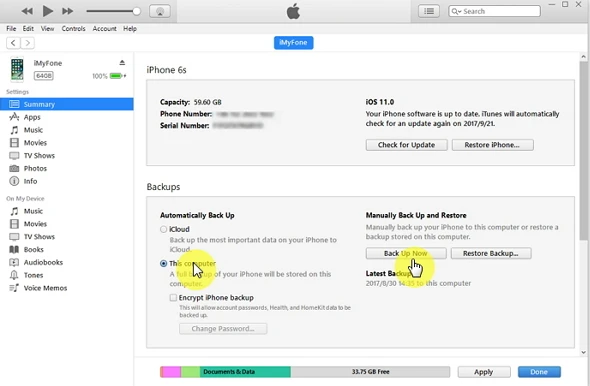
Task: Click the blue Done button
Action: point(539,372)
